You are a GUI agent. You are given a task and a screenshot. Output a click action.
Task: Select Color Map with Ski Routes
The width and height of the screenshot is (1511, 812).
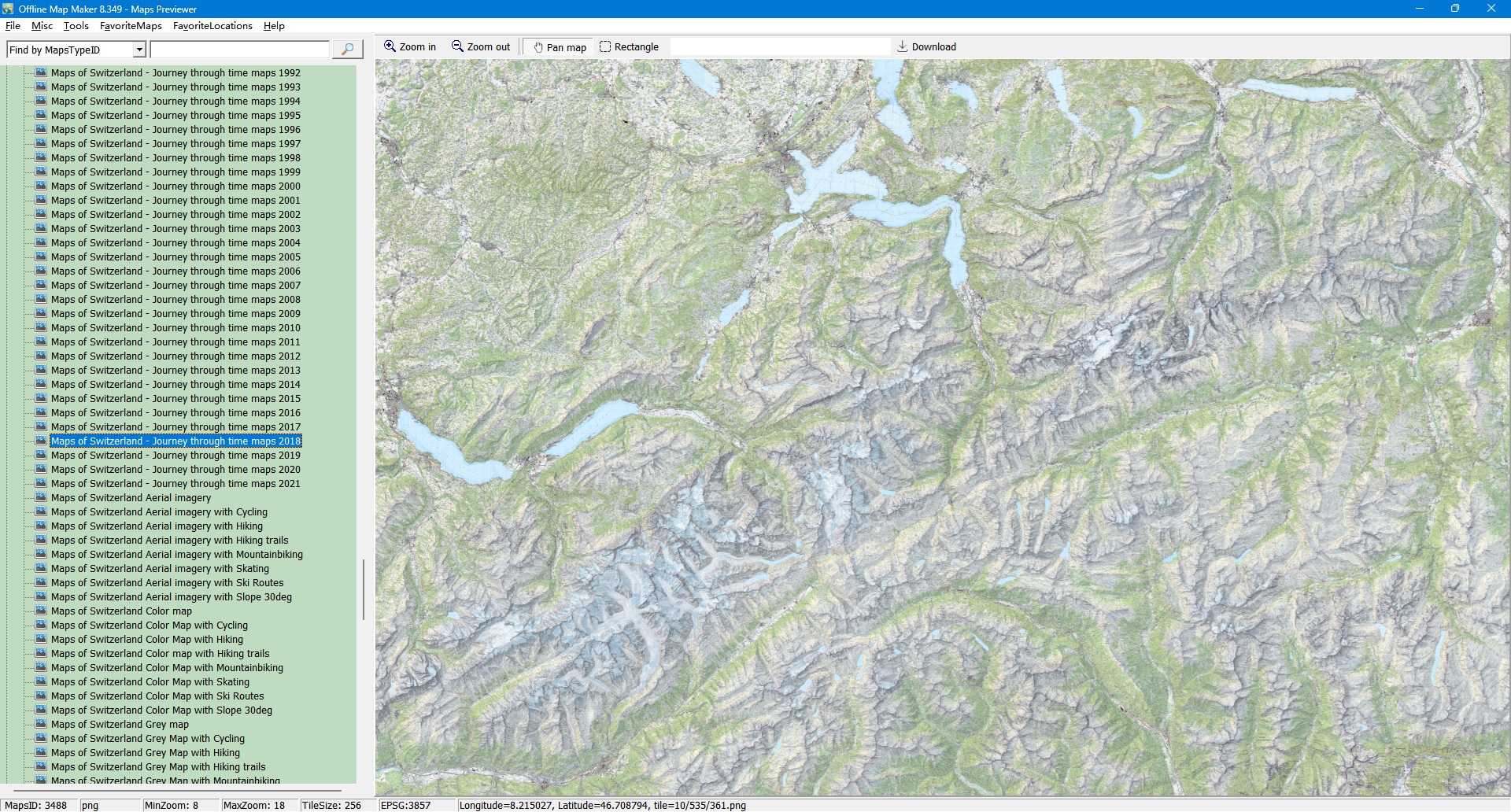[x=157, y=696]
